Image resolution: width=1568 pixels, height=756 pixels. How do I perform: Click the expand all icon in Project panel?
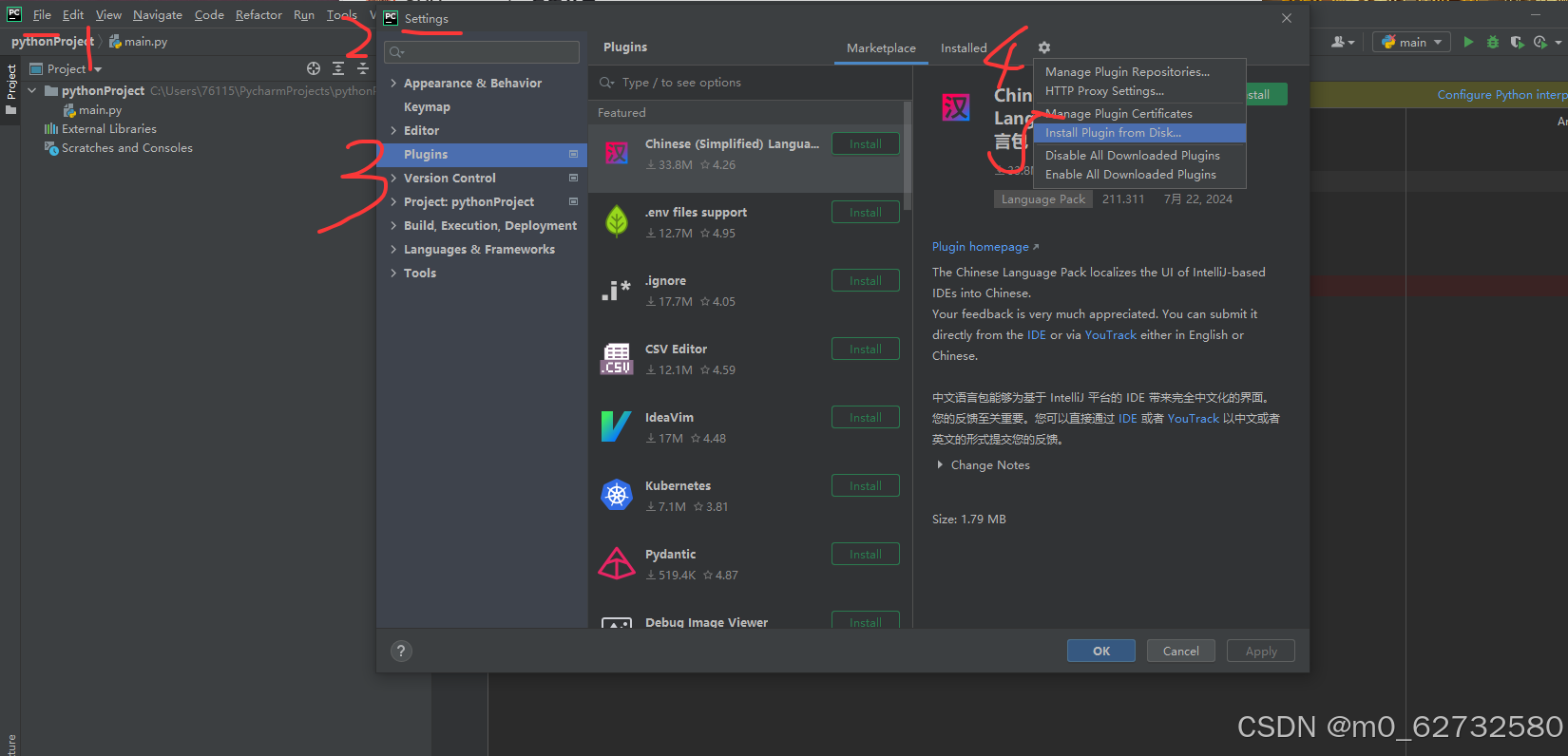click(x=338, y=68)
